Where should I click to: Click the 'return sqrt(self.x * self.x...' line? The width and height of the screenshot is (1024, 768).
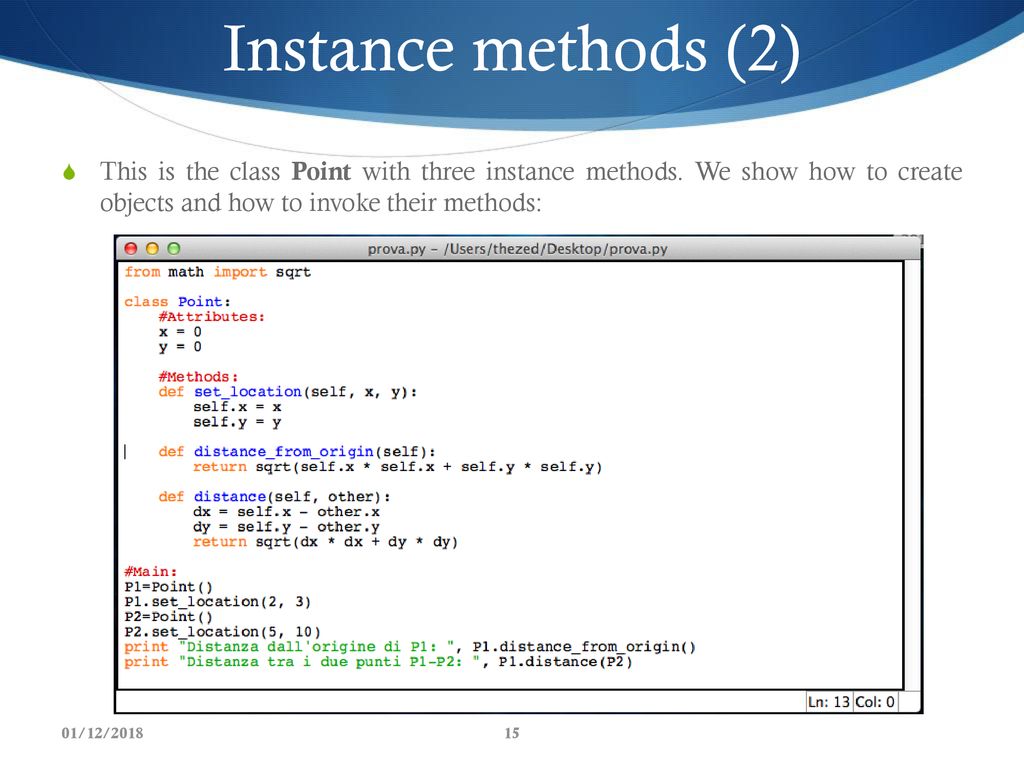click(x=397, y=467)
